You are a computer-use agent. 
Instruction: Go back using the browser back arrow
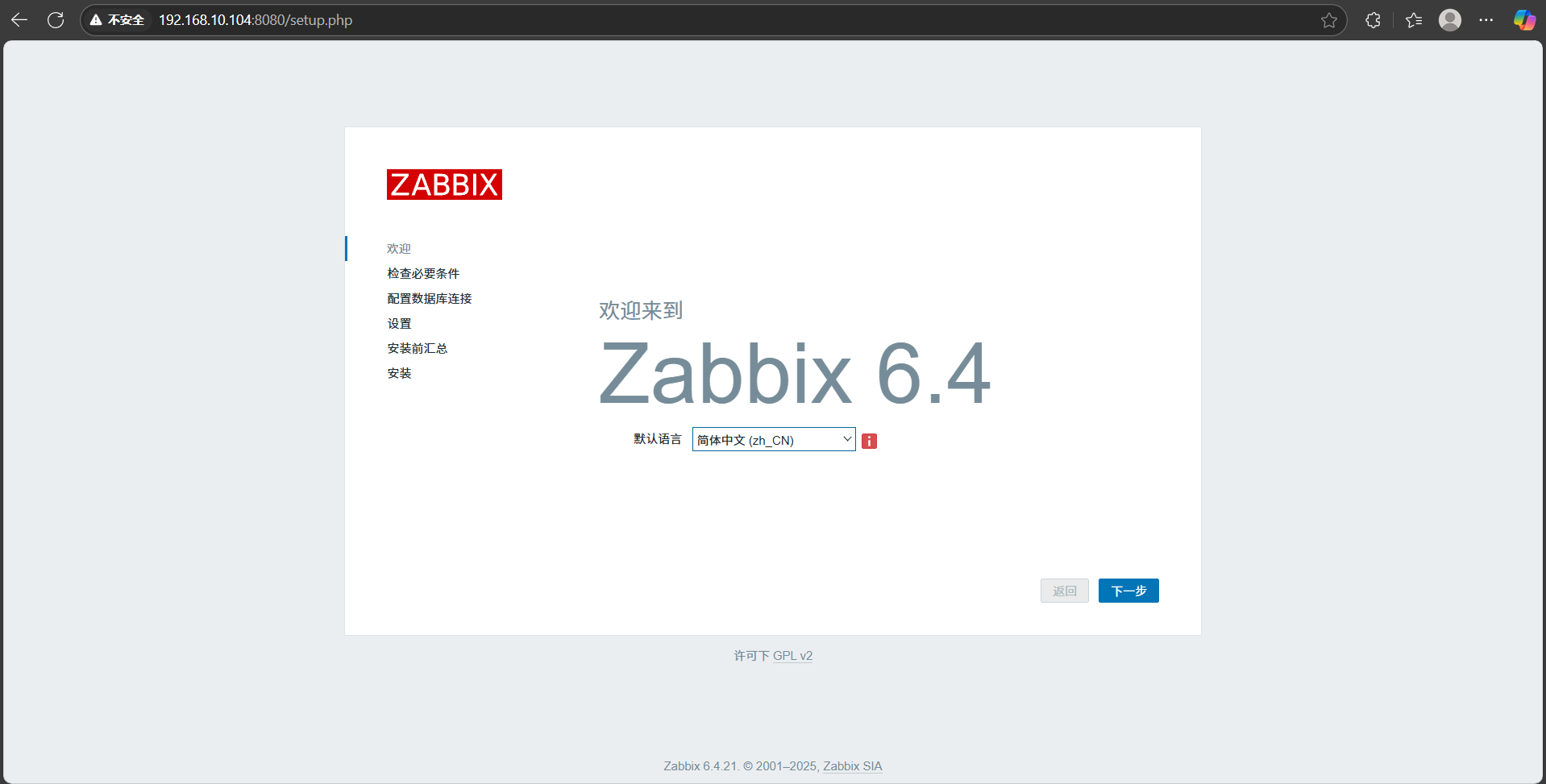tap(19, 20)
